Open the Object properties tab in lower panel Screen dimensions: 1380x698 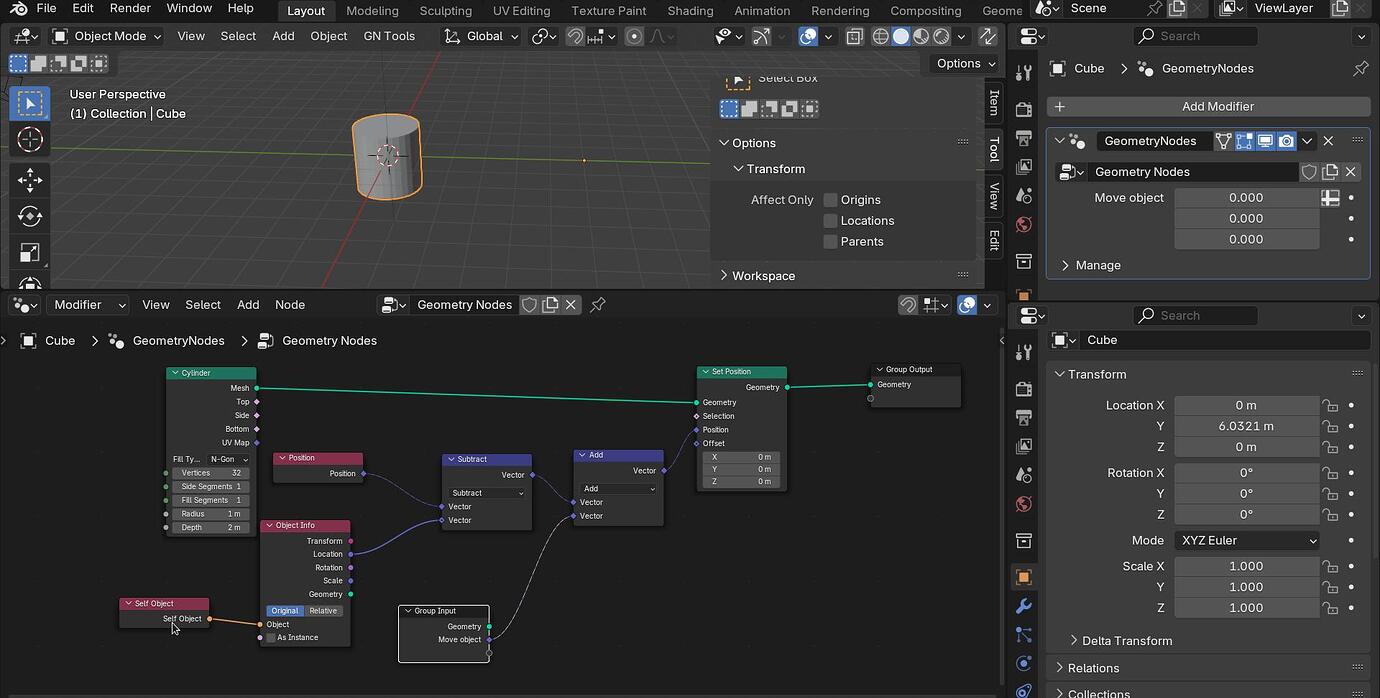(x=1023, y=577)
